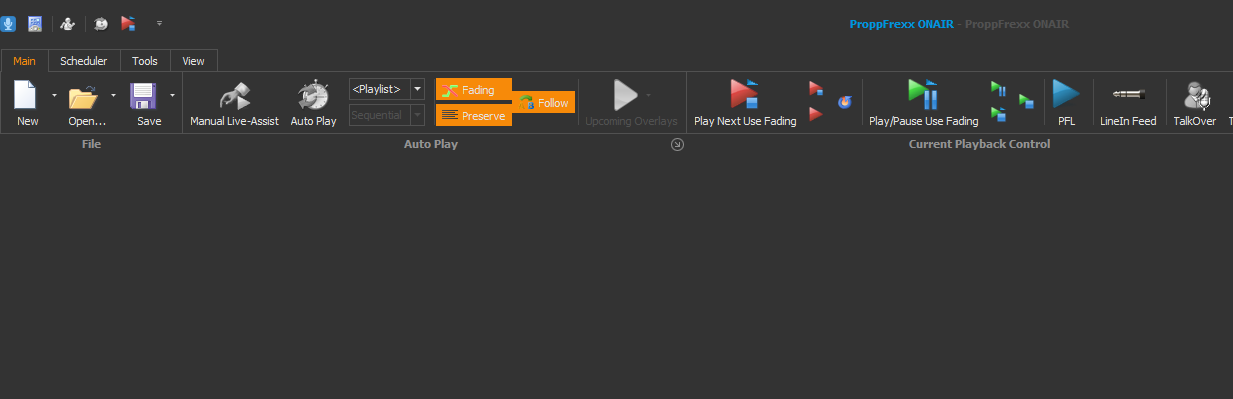Click the blue-orange circular refresh icon

845,101
